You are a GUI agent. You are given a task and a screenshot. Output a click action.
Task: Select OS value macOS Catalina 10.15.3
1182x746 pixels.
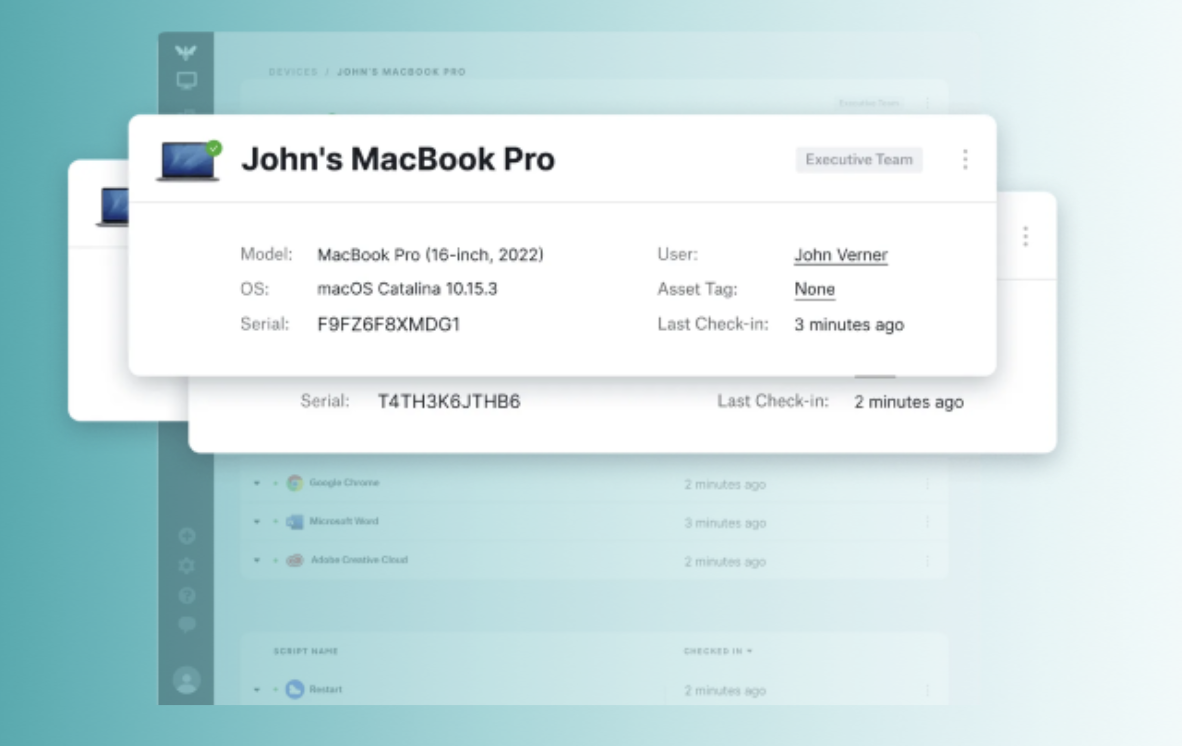click(407, 289)
